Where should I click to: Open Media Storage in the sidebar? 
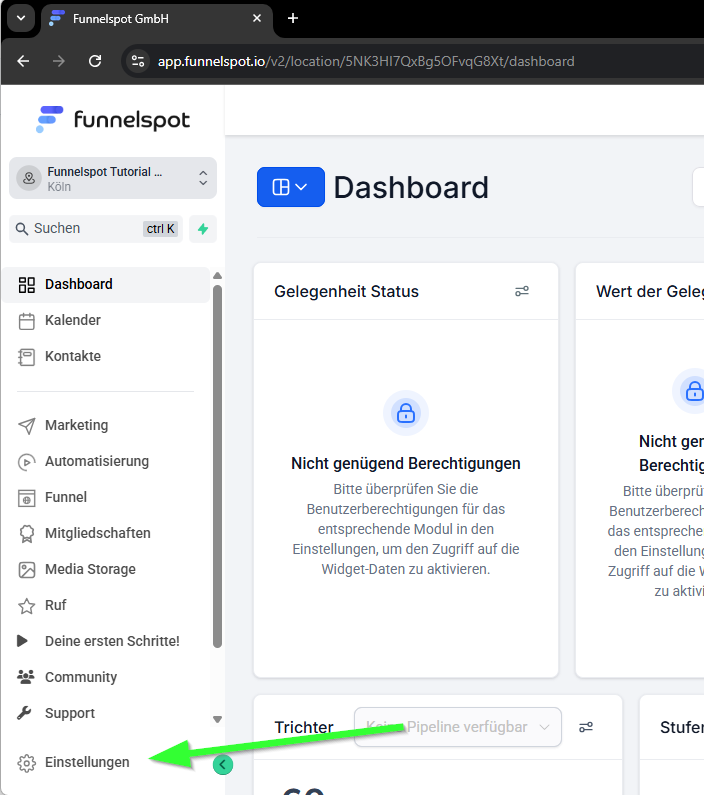coord(106,569)
